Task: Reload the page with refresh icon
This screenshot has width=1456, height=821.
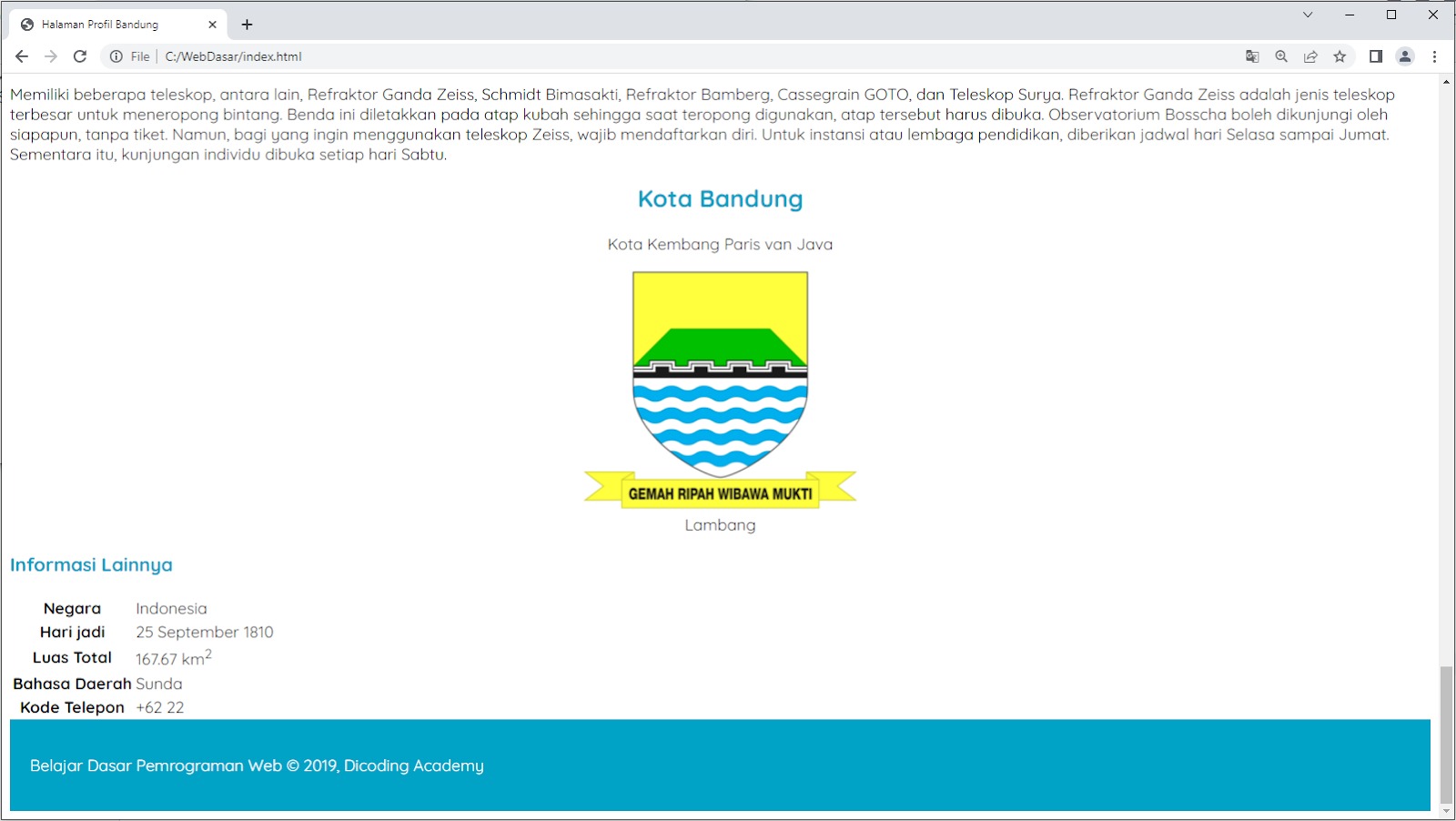Action: point(80,56)
